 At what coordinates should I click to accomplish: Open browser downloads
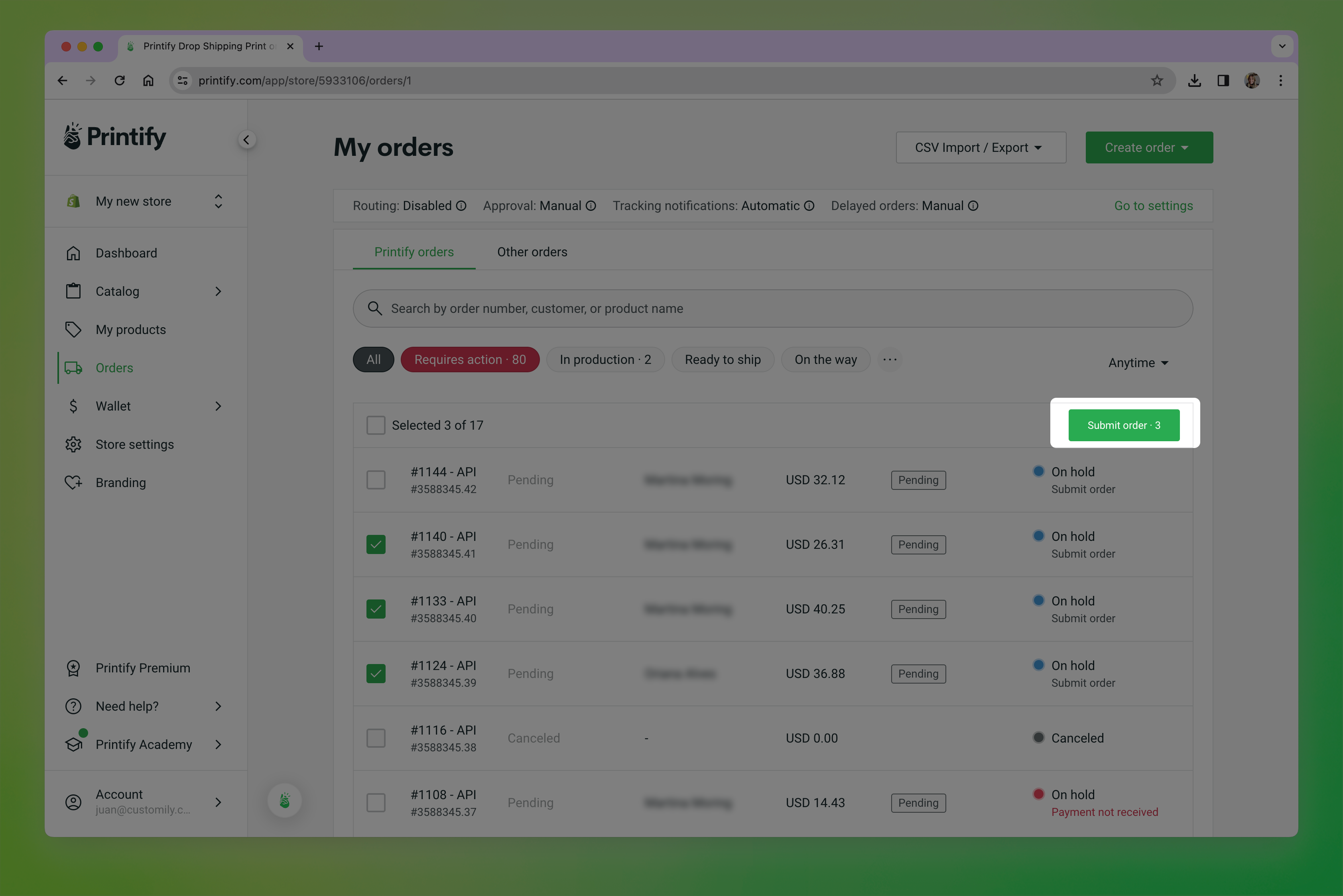pyautogui.click(x=1194, y=81)
